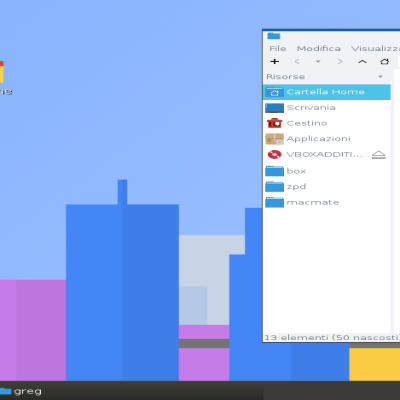This screenshot has width=400, height=400.
Task: Click the Scrivania desktop icon
Action: coord(274,108)
